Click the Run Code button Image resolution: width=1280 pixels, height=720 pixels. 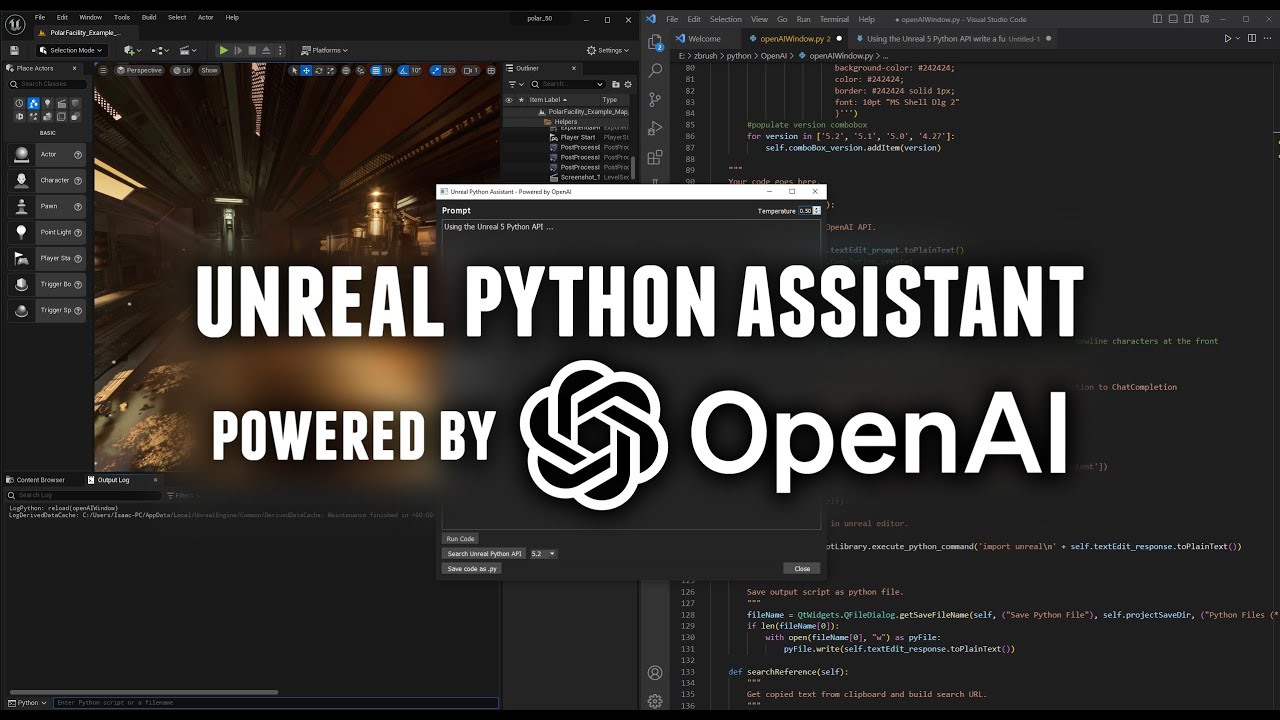[x=460, y=539]
